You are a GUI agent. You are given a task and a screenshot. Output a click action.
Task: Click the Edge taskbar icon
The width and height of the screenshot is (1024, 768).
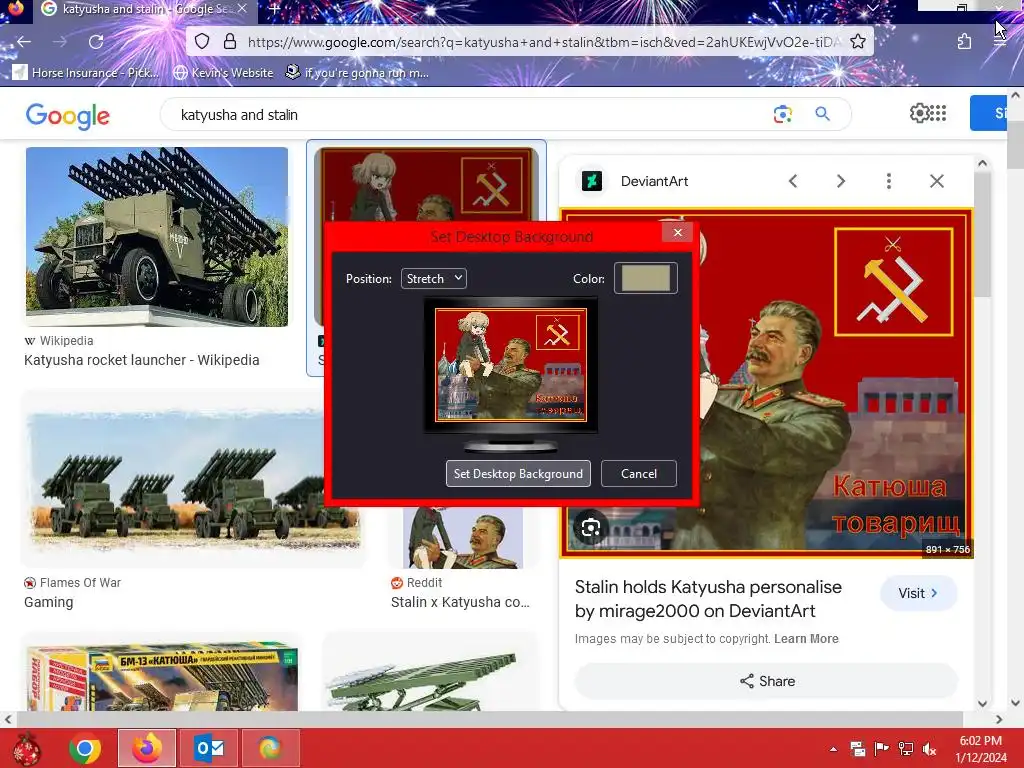point(270,748)
